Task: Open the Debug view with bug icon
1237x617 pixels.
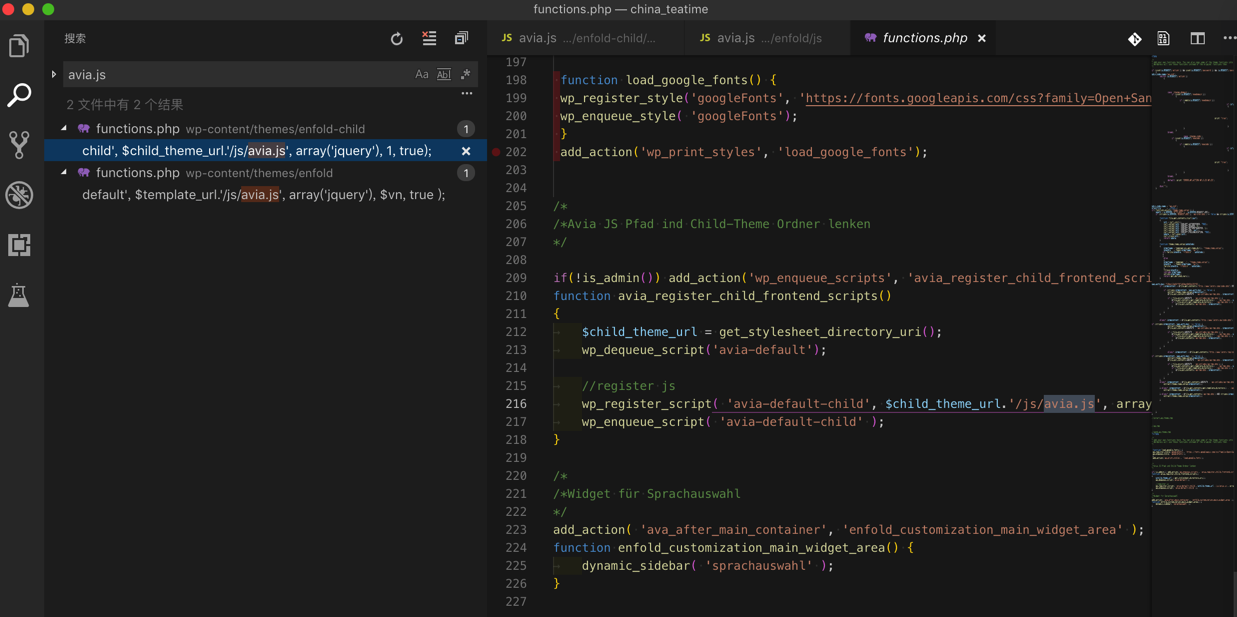Action: pos(19,195)
